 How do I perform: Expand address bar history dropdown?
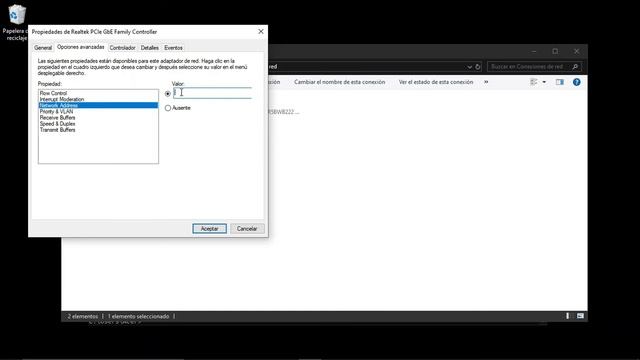pyautogui.click(x=469, y=67)
